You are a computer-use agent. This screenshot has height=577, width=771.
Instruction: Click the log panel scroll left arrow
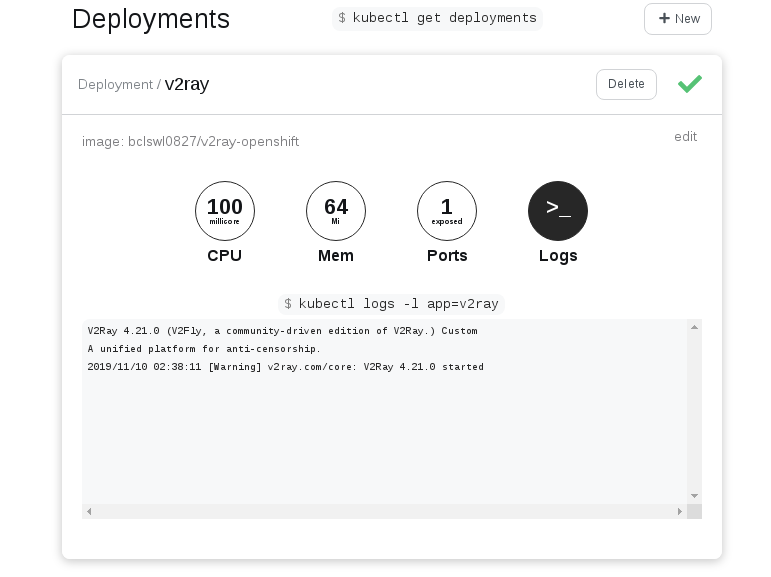(89, 511)
